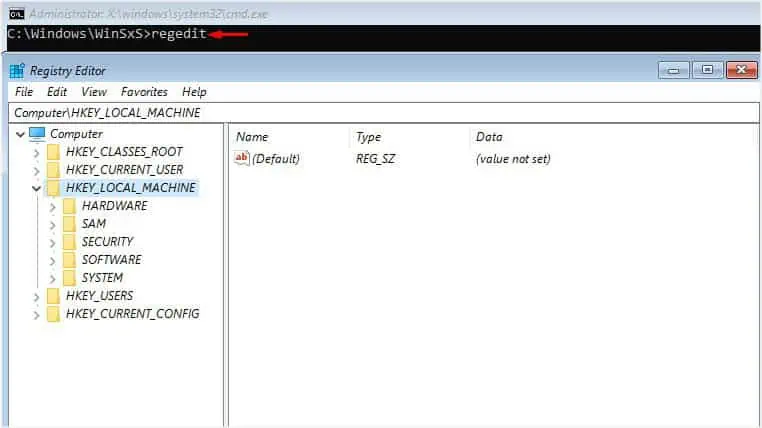Select the HKEY_CLASSES_ROOT label
The width and height of the screenshot is (762, 428).
point(124,152)
